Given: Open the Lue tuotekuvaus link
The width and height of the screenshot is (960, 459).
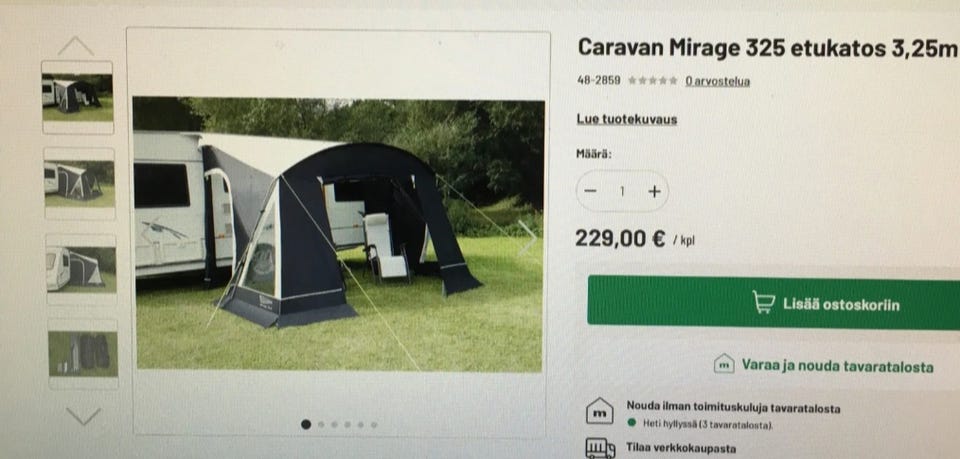Looking at the screenshot, I should [x=627, y=119].
